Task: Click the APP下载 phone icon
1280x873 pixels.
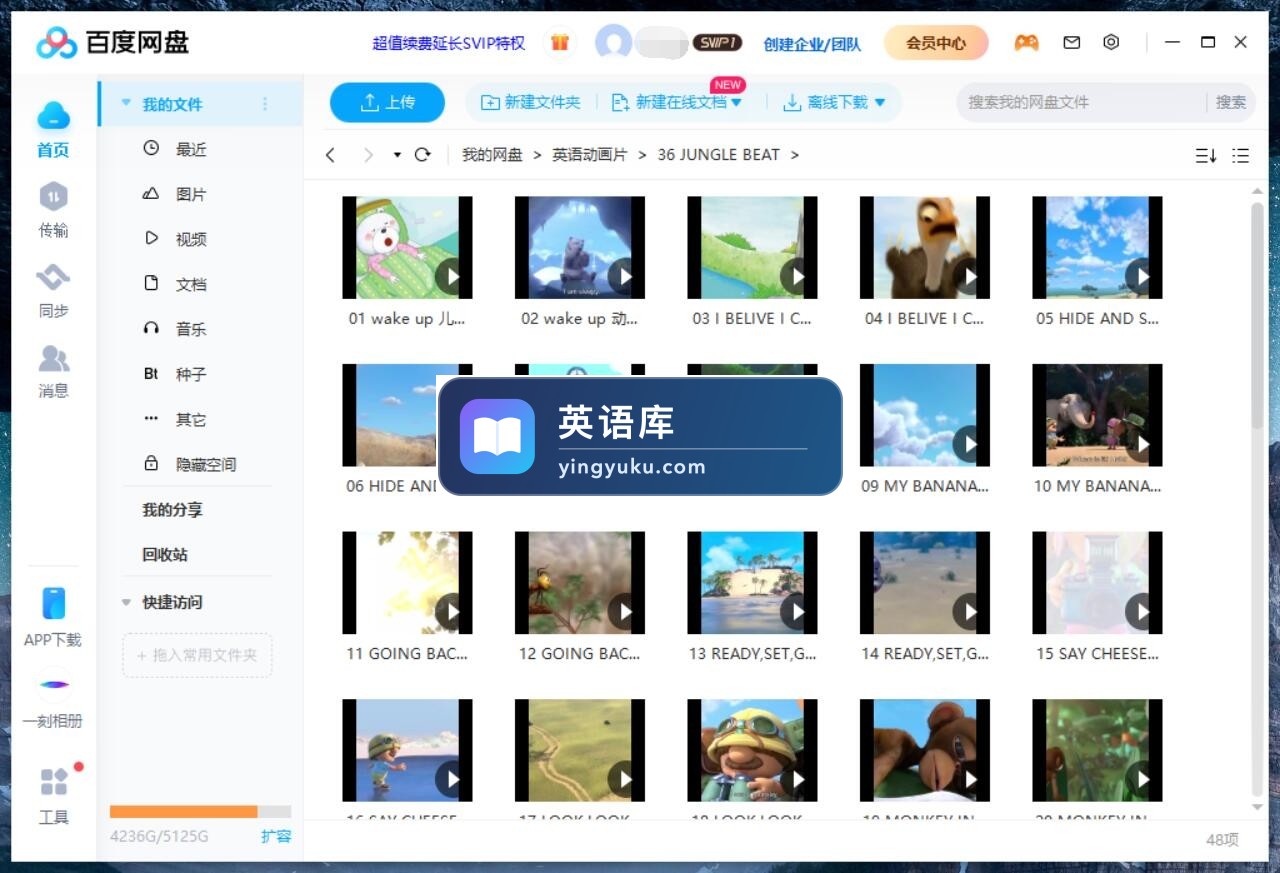Action: [53, 604]
